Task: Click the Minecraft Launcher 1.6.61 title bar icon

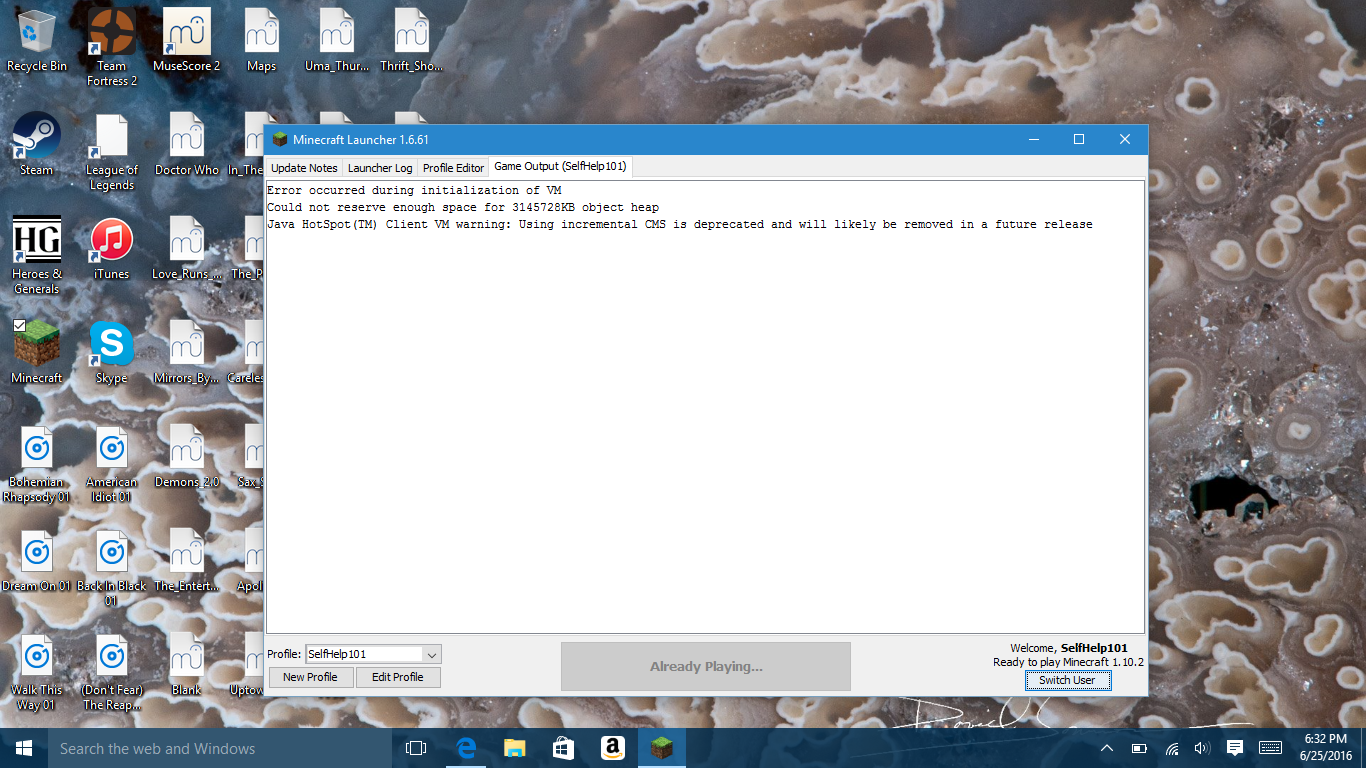Action: tap(280, 140)
